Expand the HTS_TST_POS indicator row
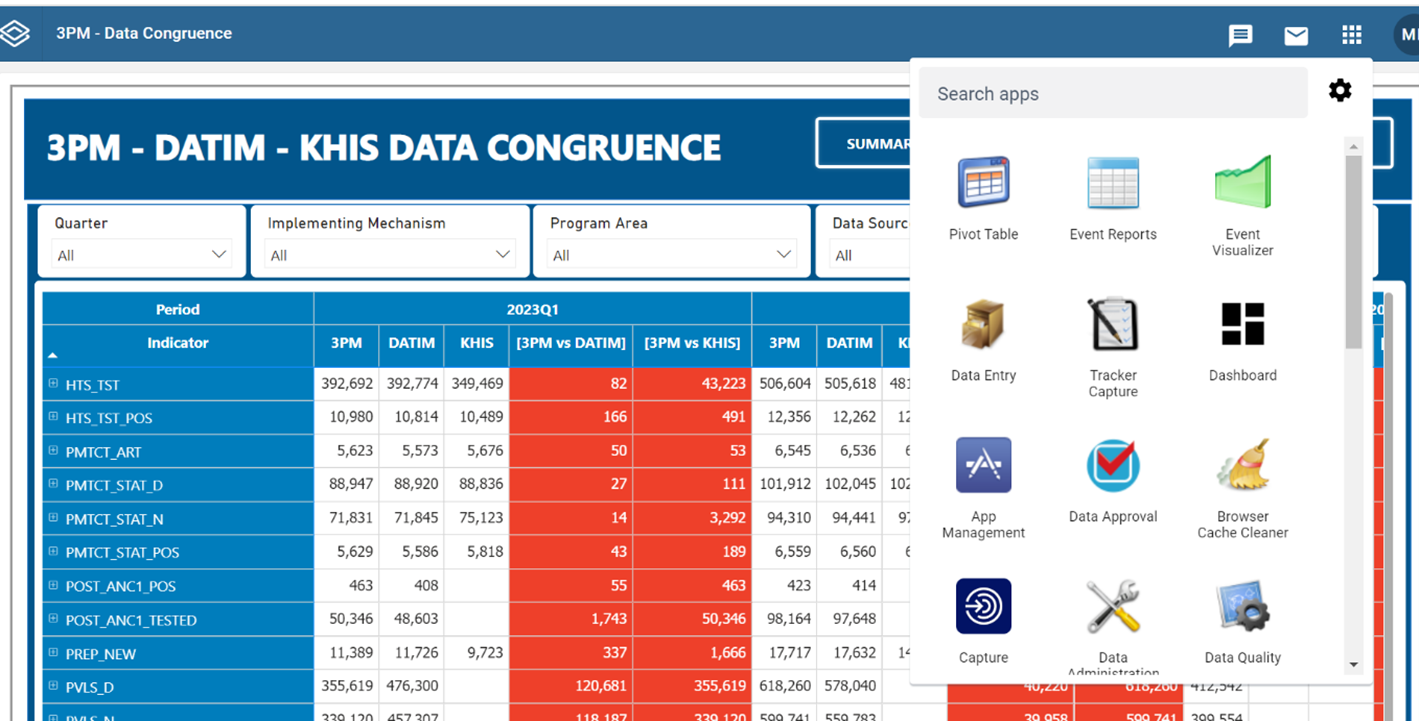 click(53, 417)
